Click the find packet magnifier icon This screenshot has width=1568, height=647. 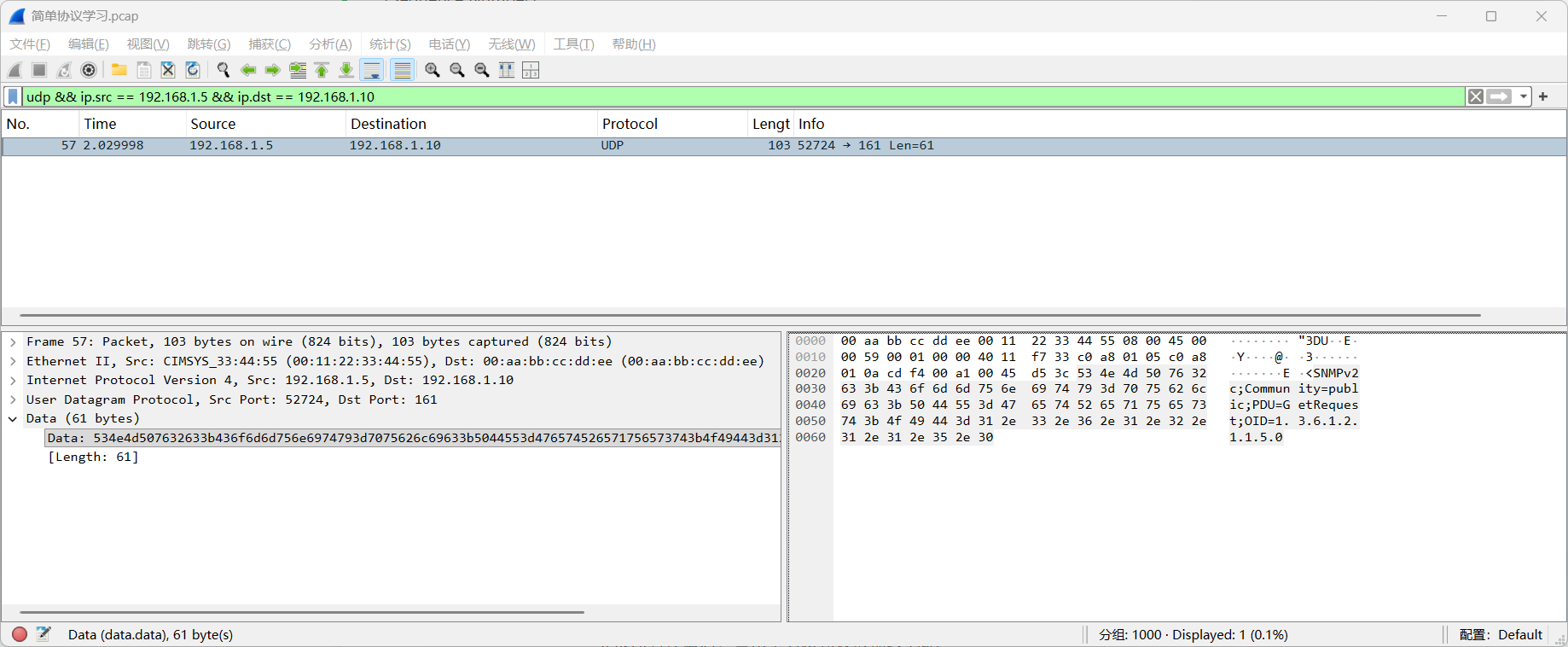pyautogui.click(x=224, y=70)
